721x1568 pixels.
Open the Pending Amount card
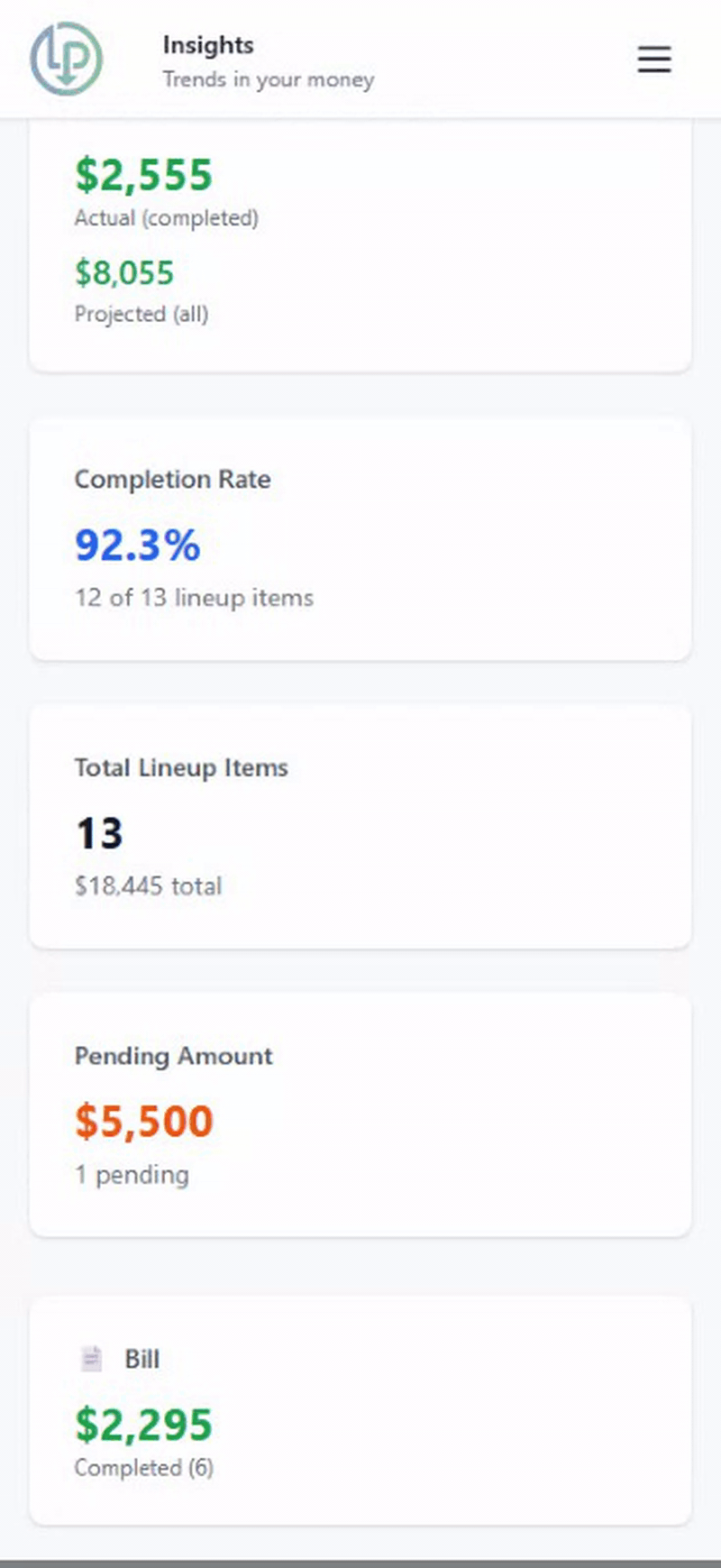point(360,1114)
